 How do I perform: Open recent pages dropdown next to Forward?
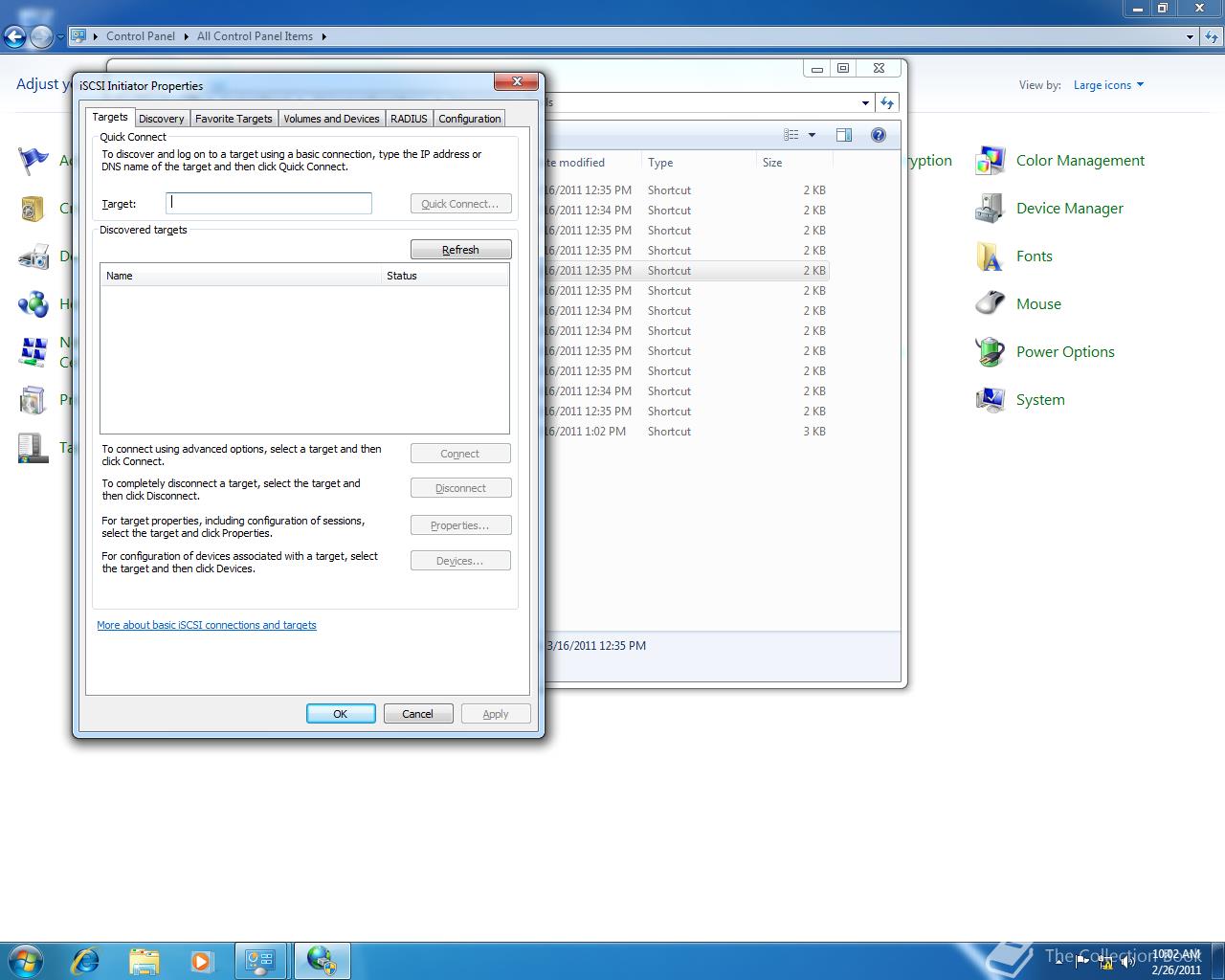(60, 37)
